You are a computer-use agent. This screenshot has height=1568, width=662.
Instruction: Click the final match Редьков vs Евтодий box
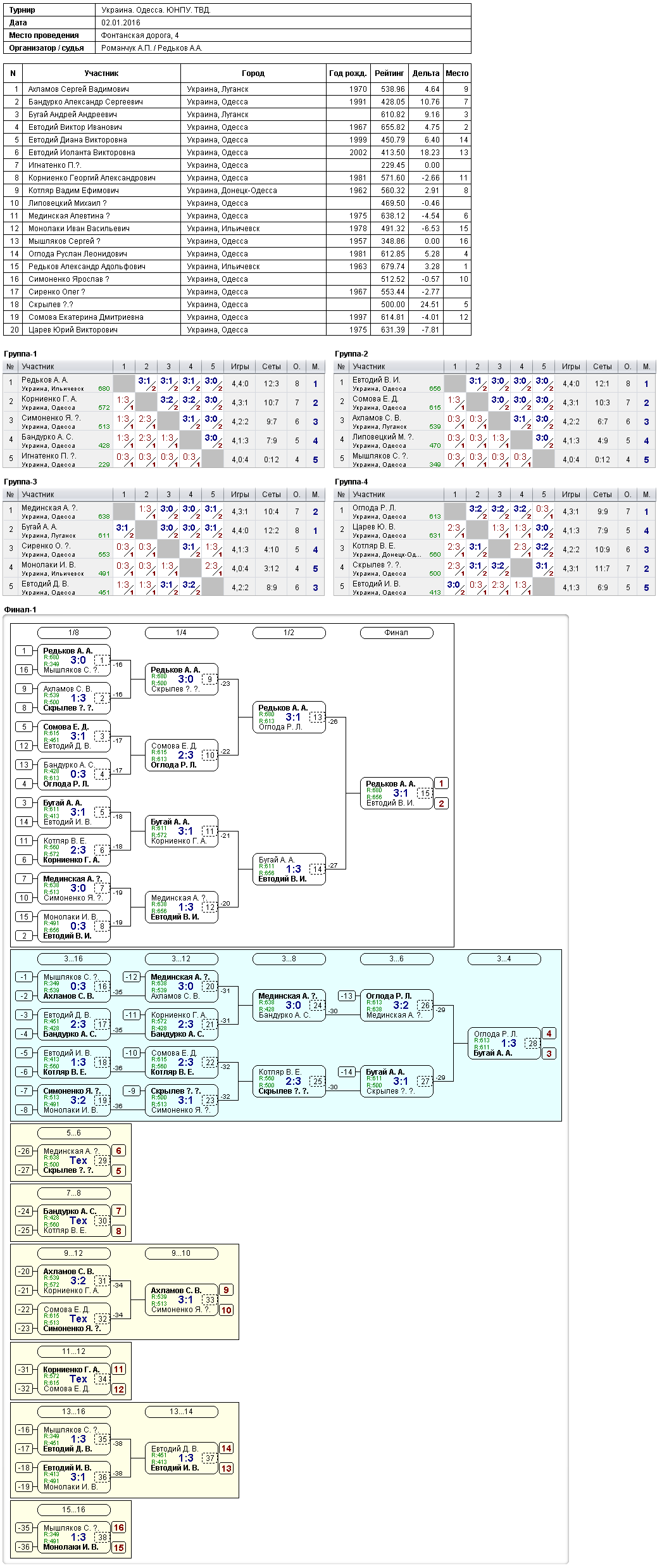click(397, 793)
